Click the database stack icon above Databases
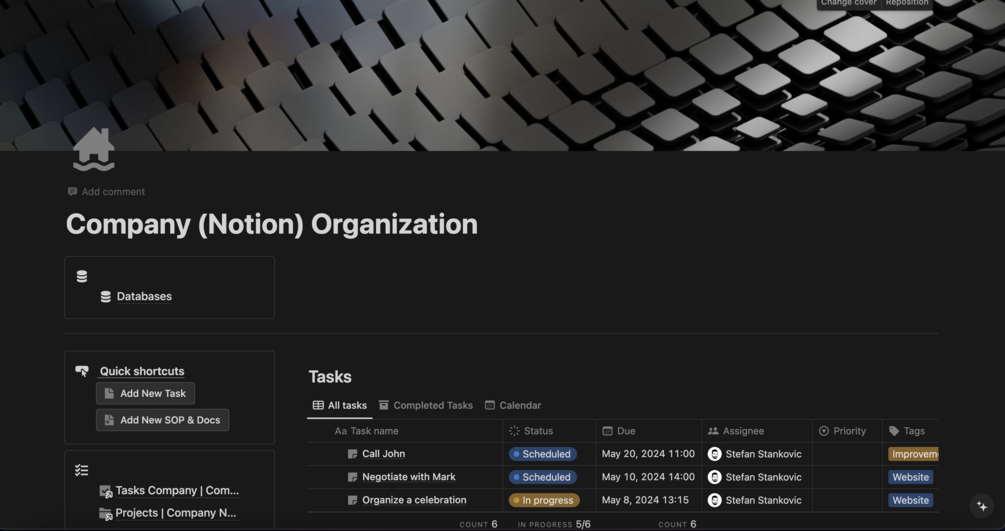1005x531 pixels. 81,276
